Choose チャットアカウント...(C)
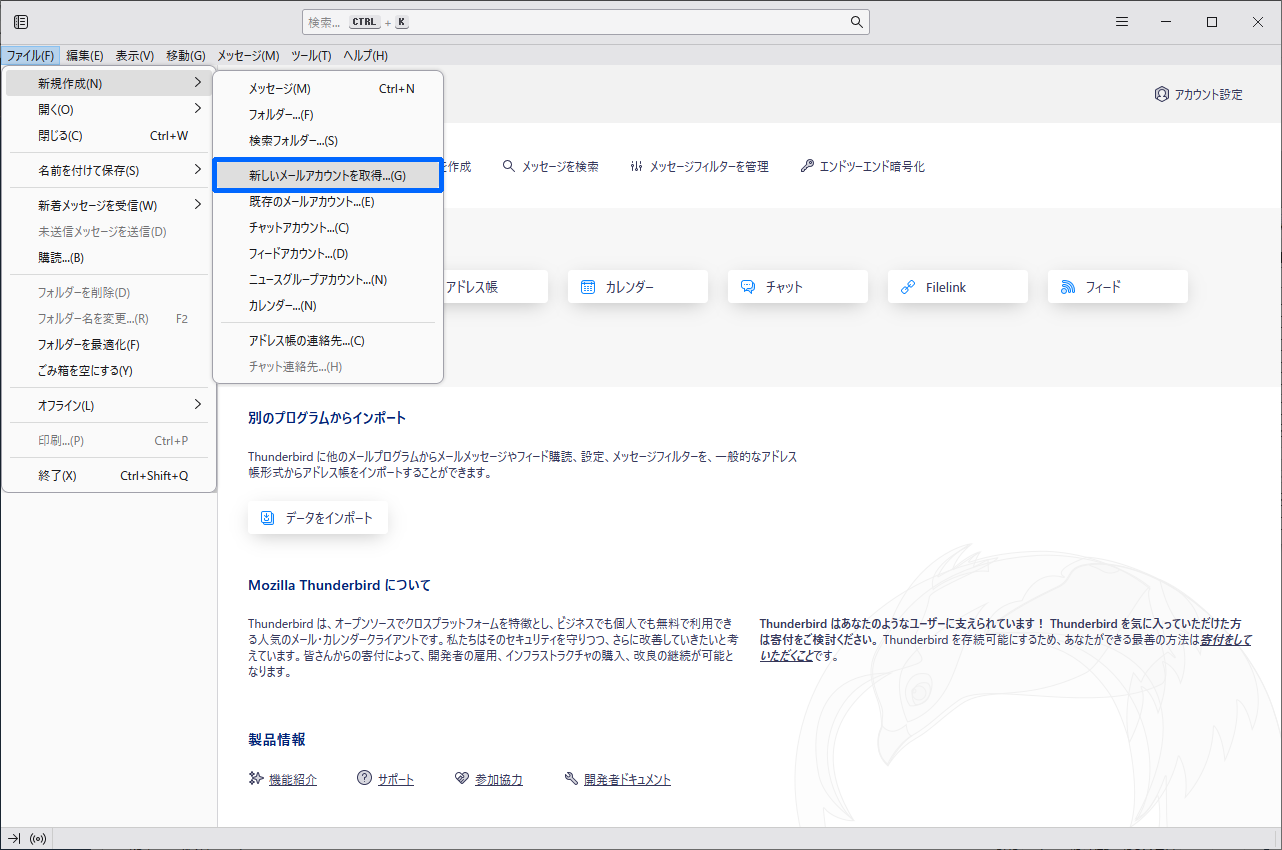This screenshot has height=850, width=1282. [328, 228]
